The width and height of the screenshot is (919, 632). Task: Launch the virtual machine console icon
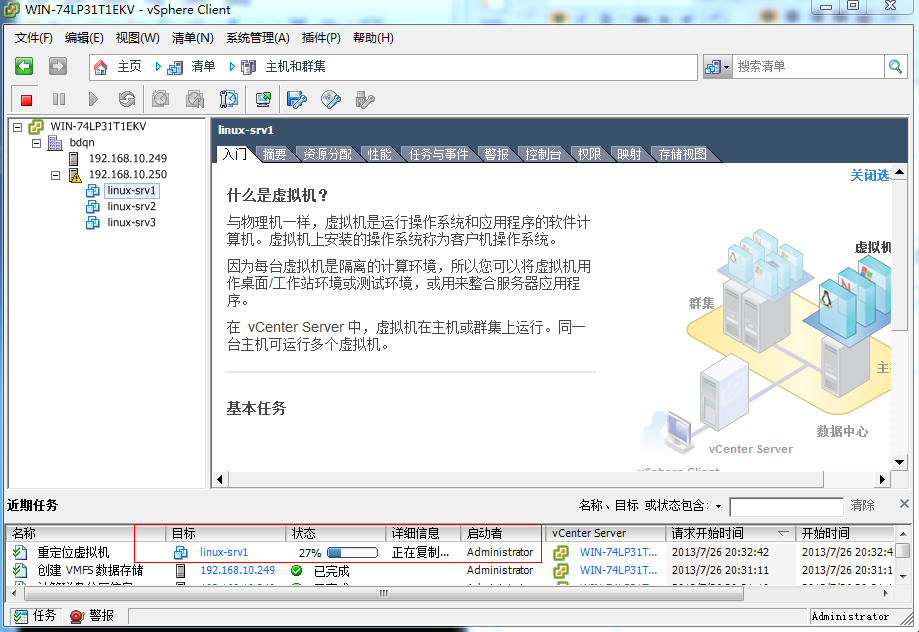click(263, 99)
